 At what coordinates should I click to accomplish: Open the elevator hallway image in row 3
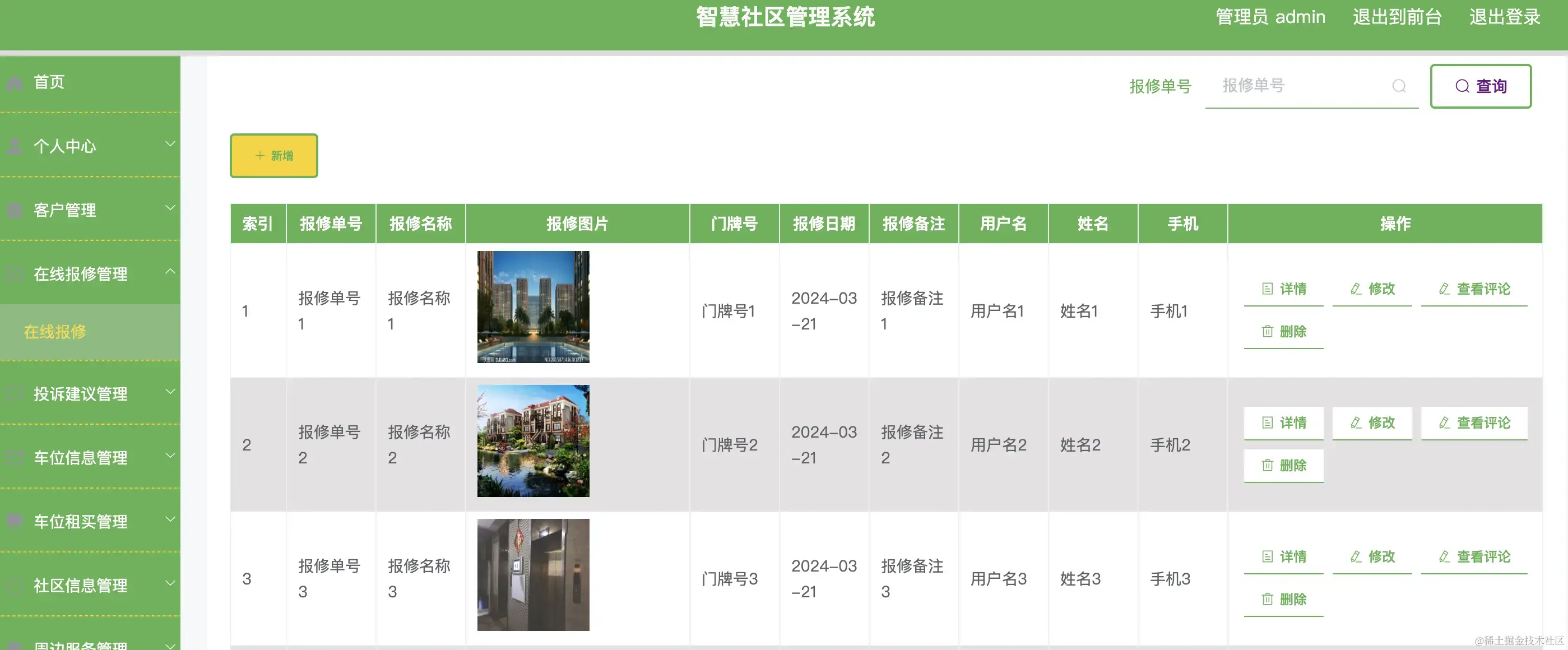tap(533, 574)
